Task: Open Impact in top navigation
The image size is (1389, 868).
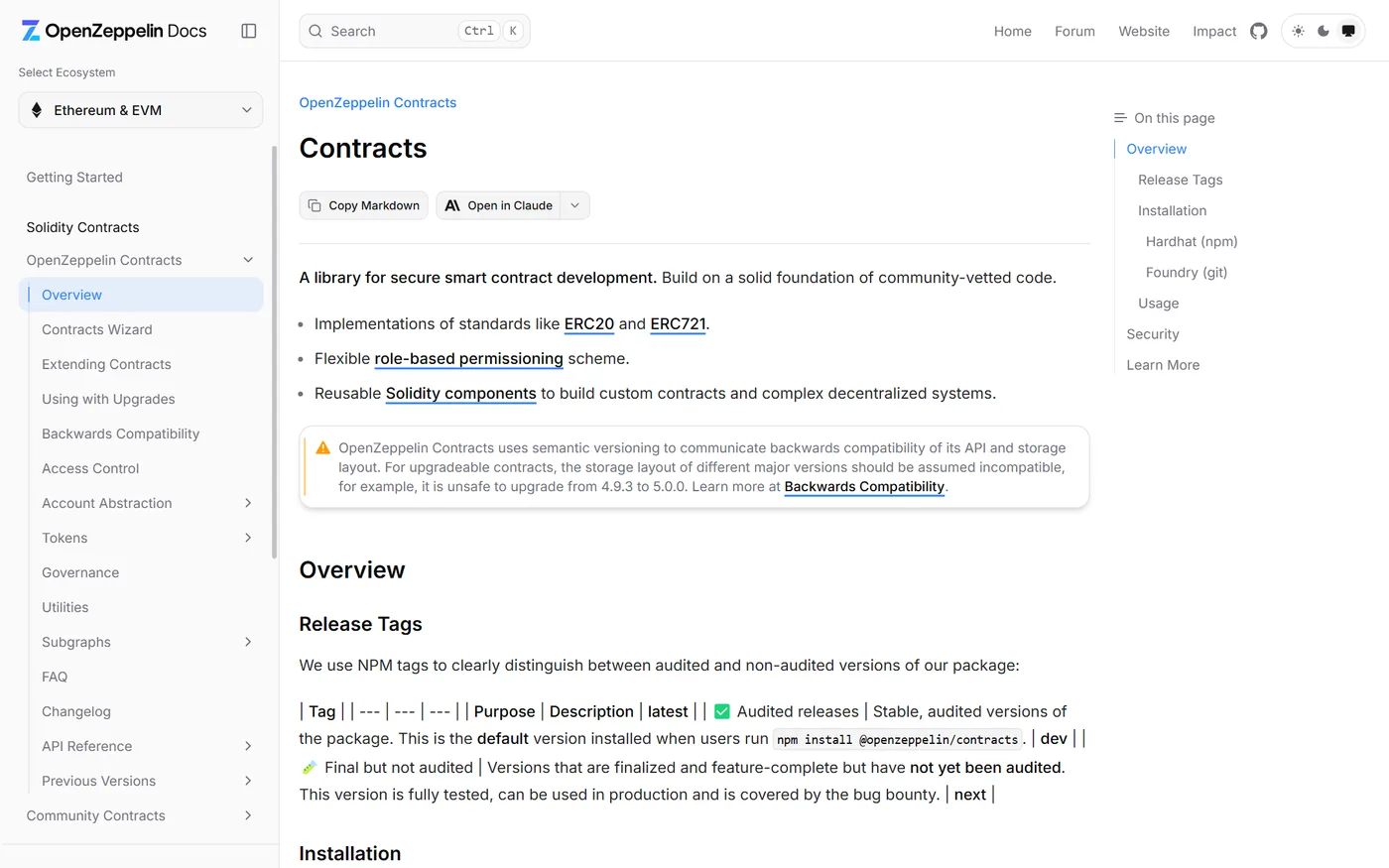Action: [1214, 31]
